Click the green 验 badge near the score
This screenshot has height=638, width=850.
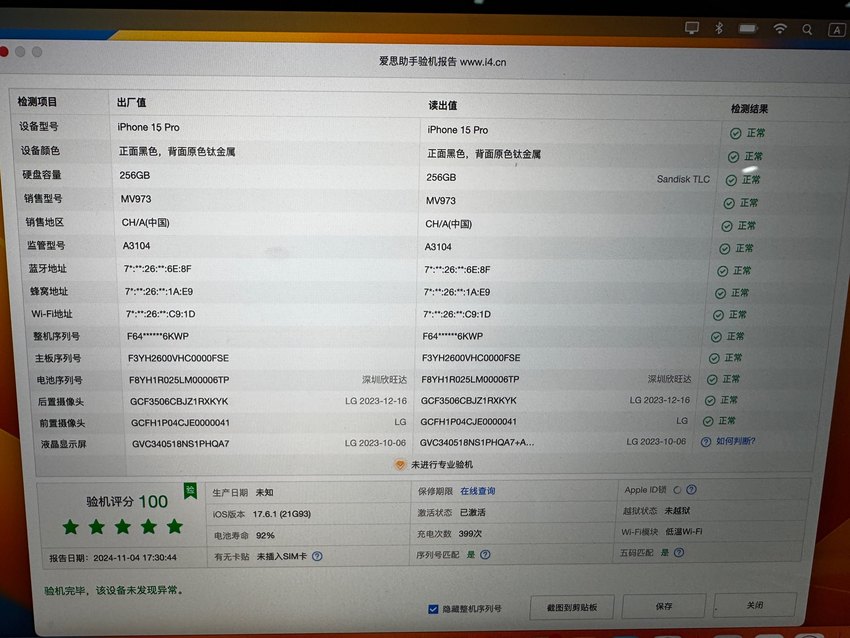pos(190,491)
